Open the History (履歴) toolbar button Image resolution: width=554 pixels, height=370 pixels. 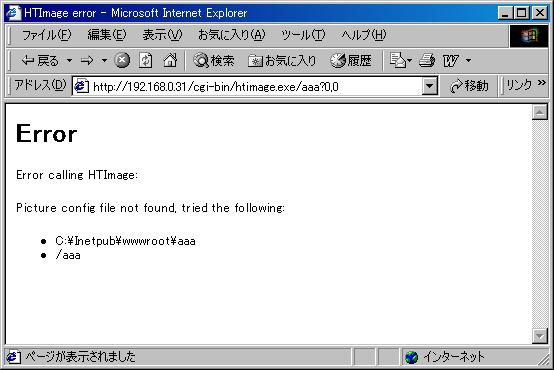[351, 61]
